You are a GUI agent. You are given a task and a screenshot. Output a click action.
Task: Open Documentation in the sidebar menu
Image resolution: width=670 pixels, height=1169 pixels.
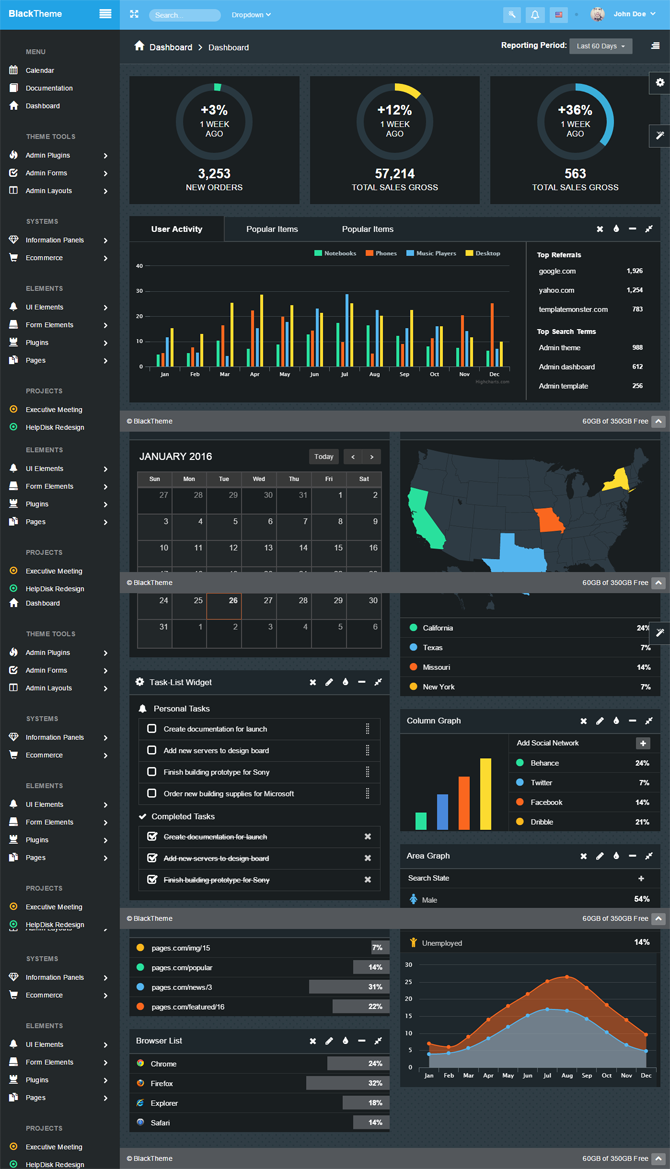pos(49,88)
